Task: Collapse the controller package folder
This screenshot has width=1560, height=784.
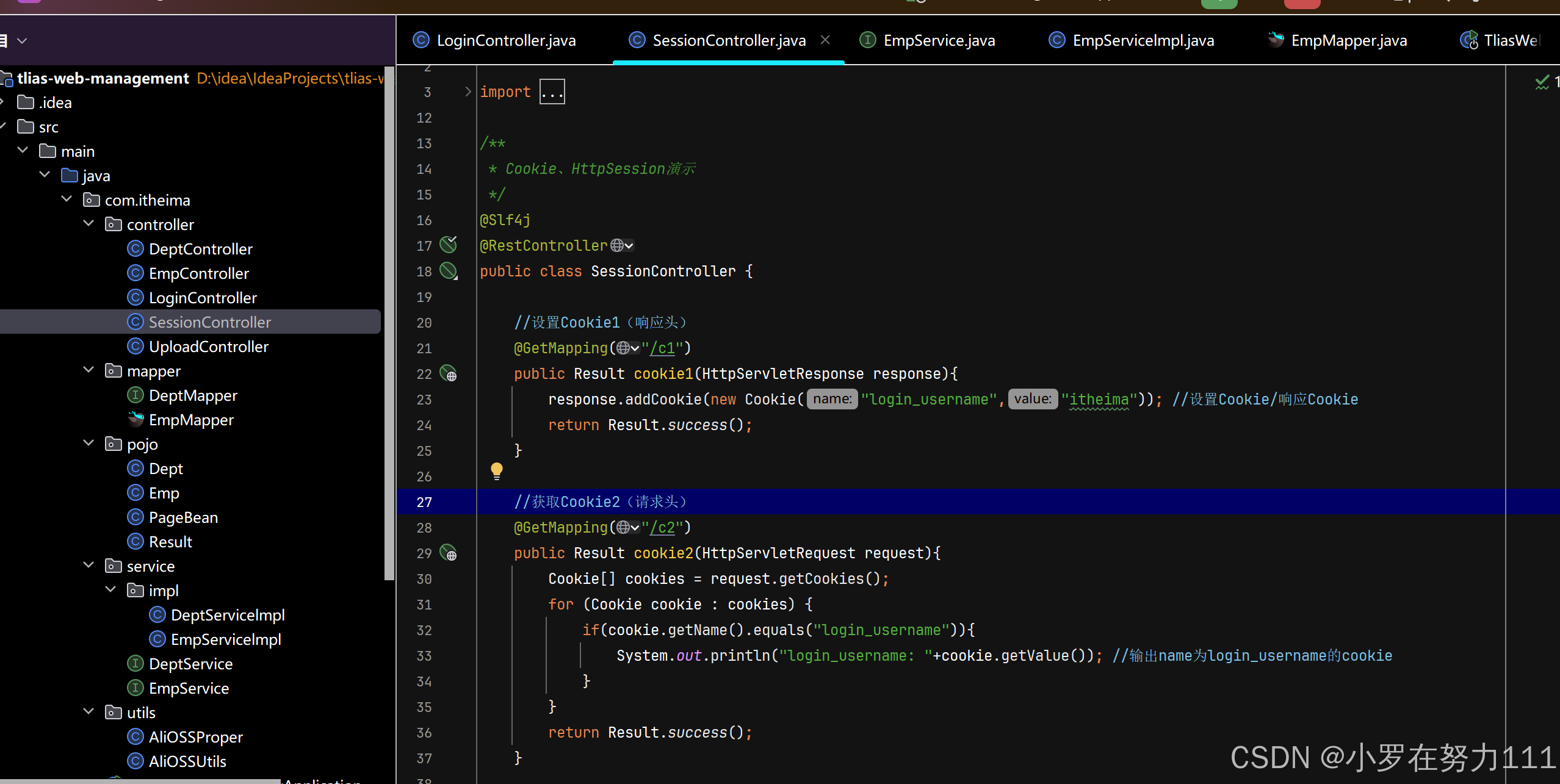Action: coord(88,224)
